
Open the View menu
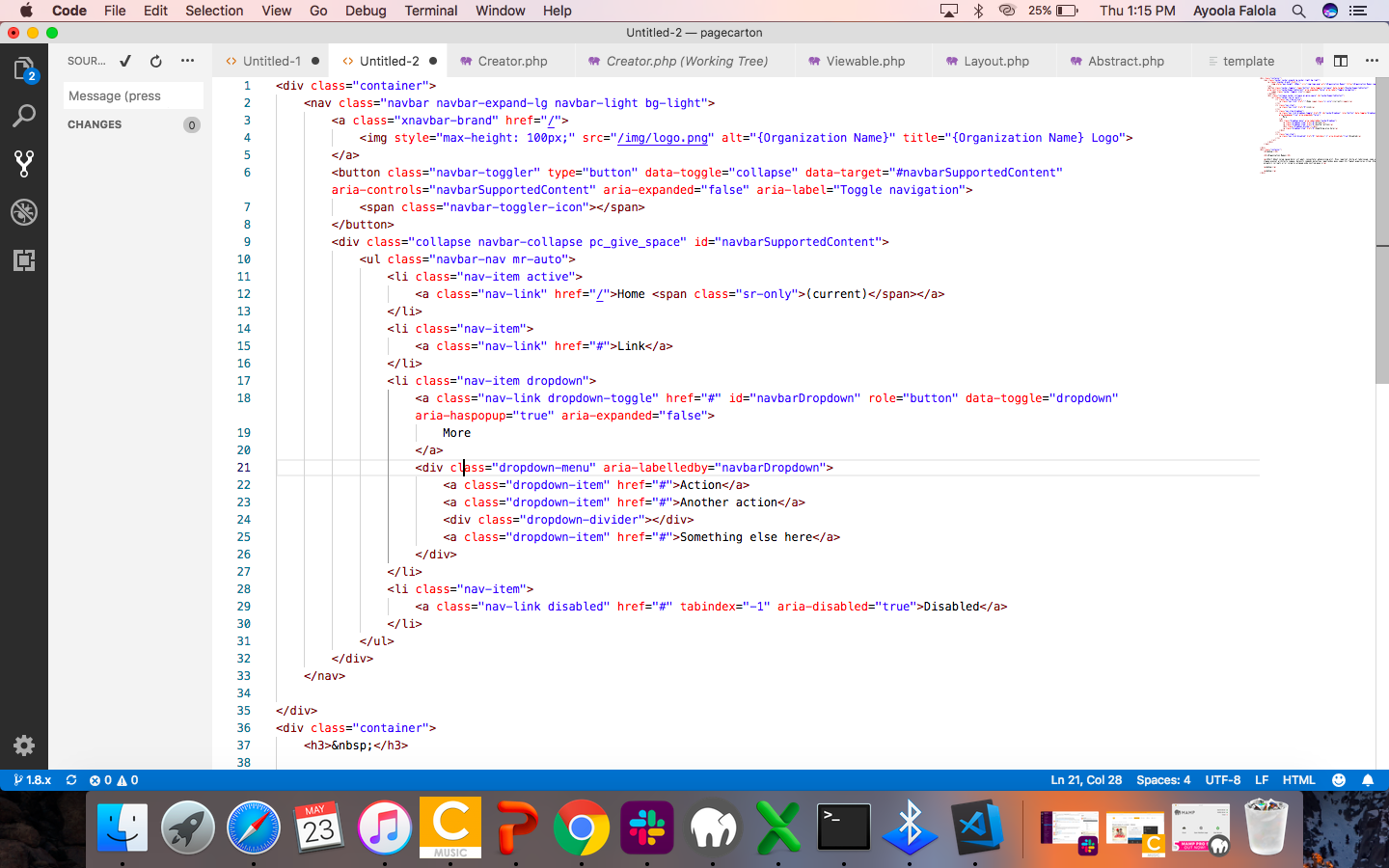(276, 11)
